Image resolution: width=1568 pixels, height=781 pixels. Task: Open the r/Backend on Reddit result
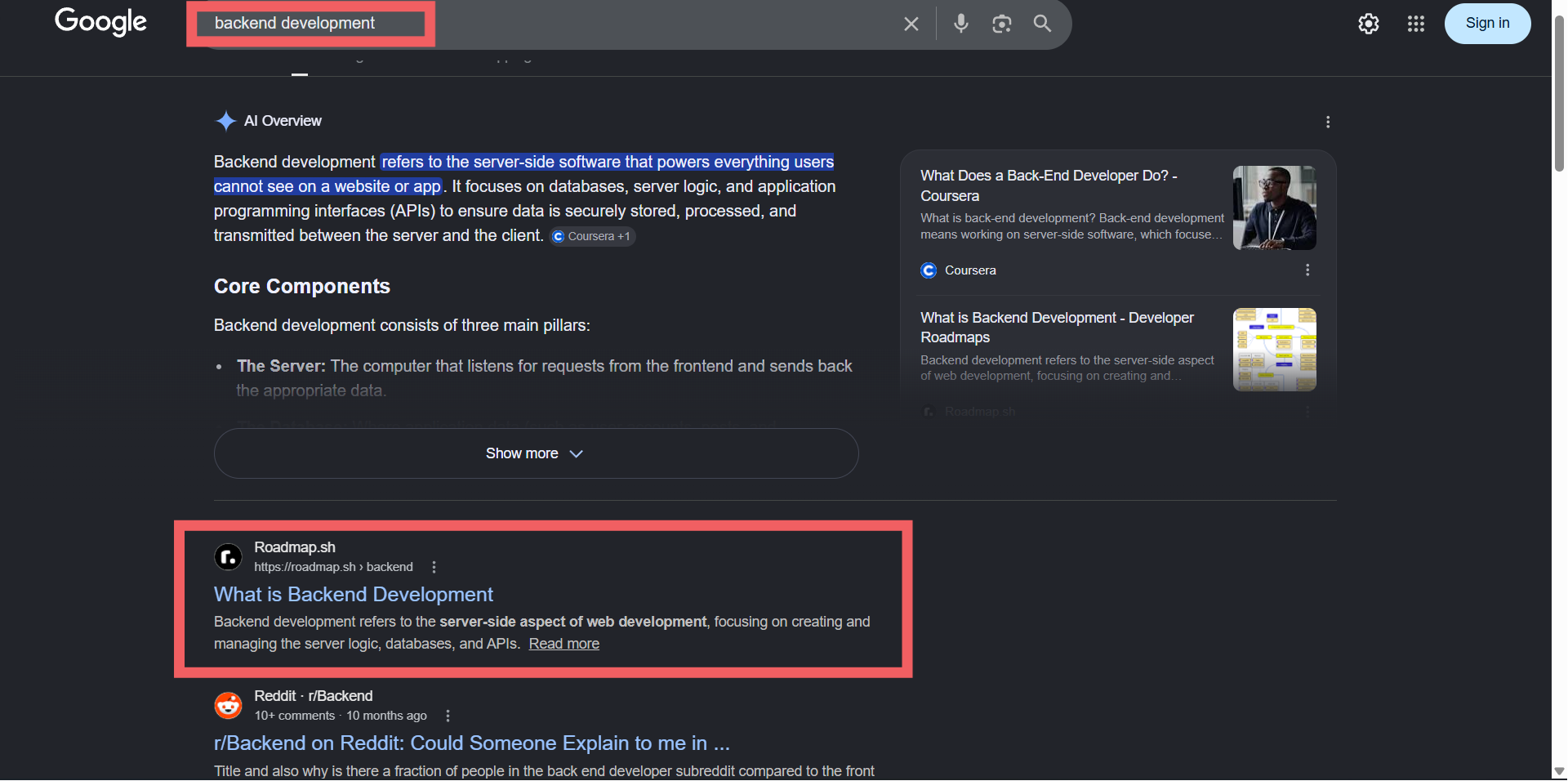pyautogui.click(x=472, y=743)
